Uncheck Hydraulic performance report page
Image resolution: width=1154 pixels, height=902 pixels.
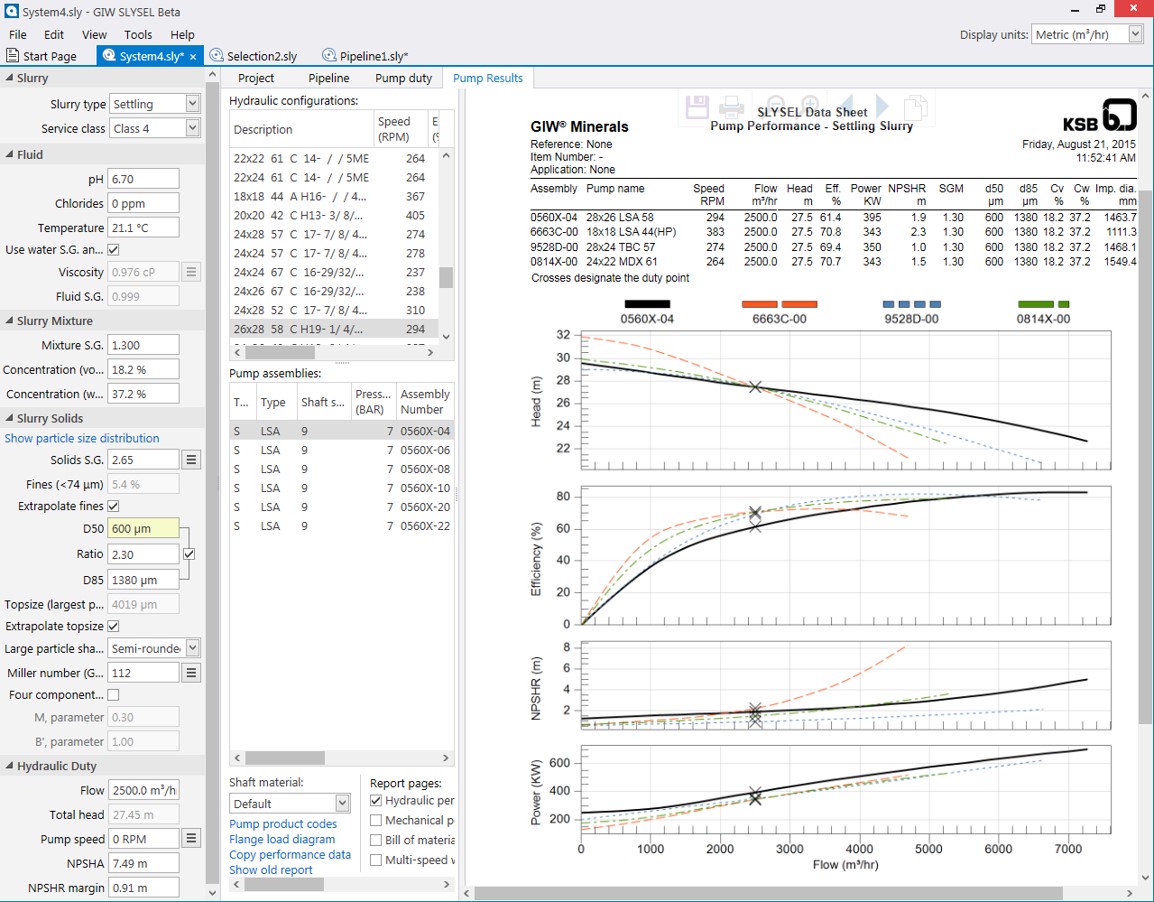(x=376, y=800)
